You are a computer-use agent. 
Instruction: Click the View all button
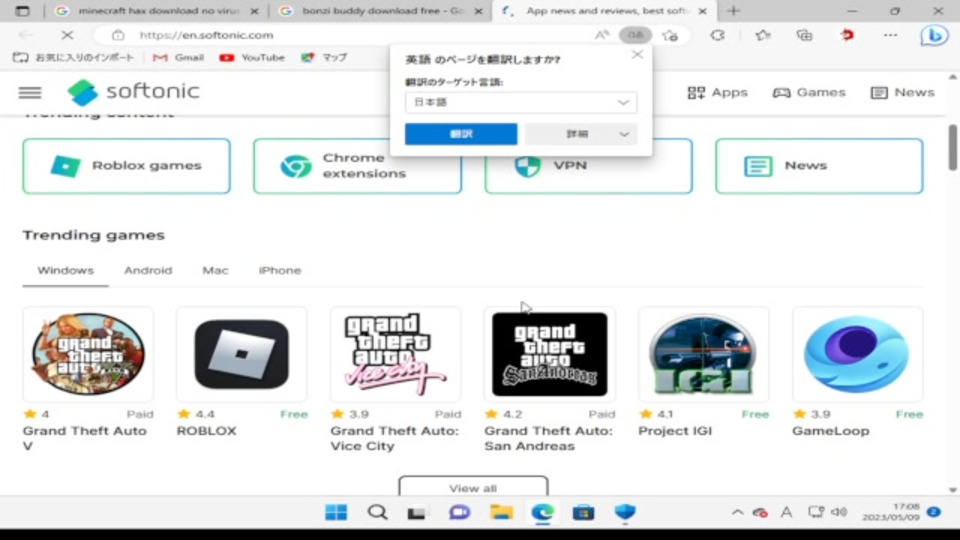(473, 487)
